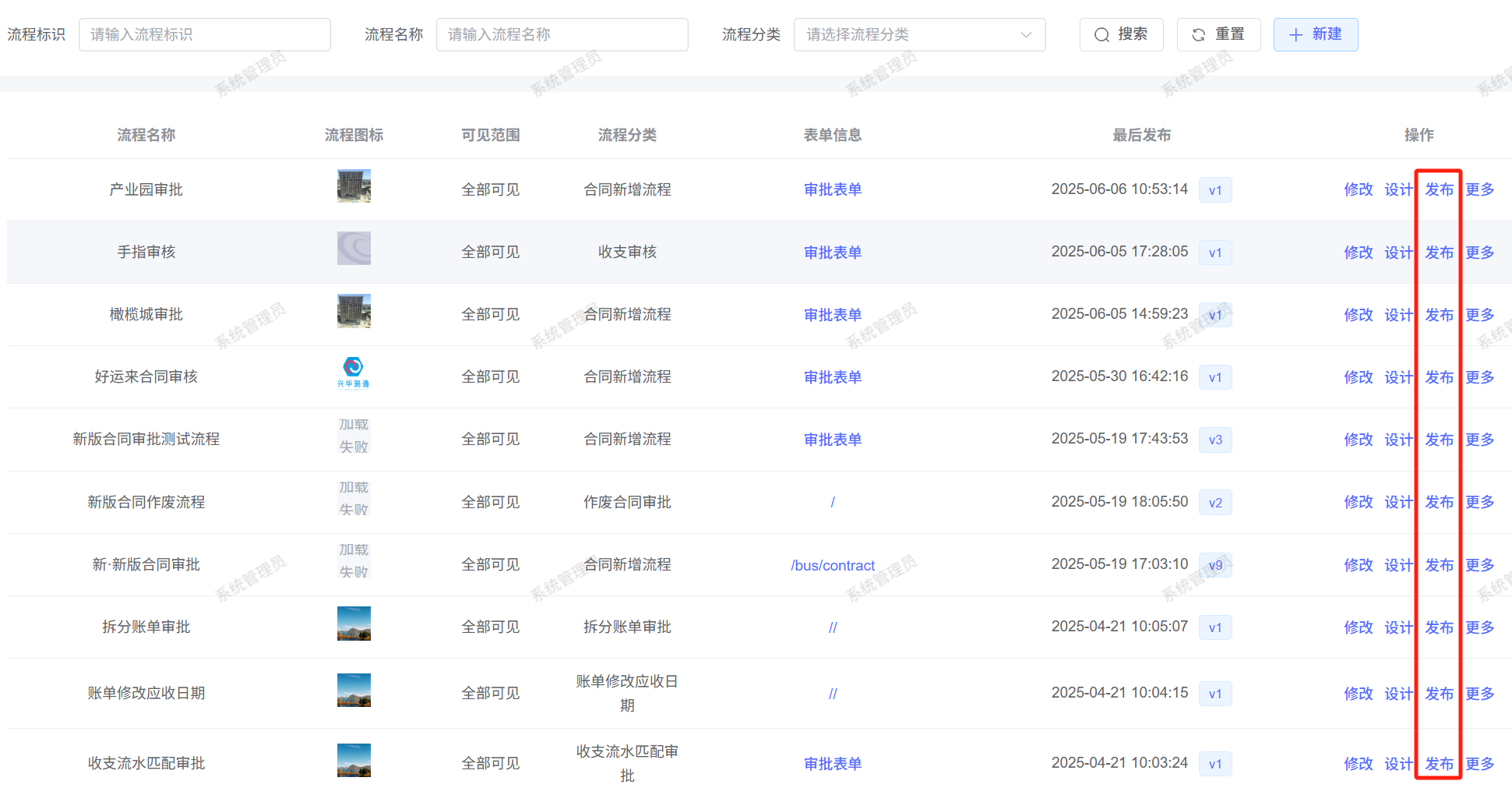Click the 手指审核 swirl icon thumbnail
Screen dimensions: 1512x788
(354, 249)
